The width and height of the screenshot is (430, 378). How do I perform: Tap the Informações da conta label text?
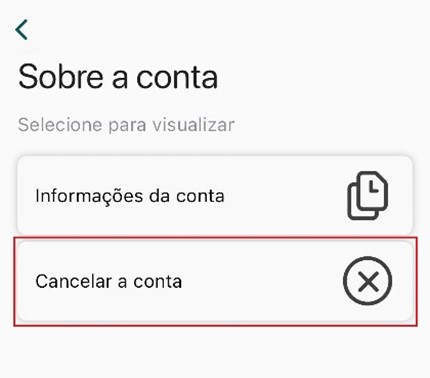coord(130,196)
